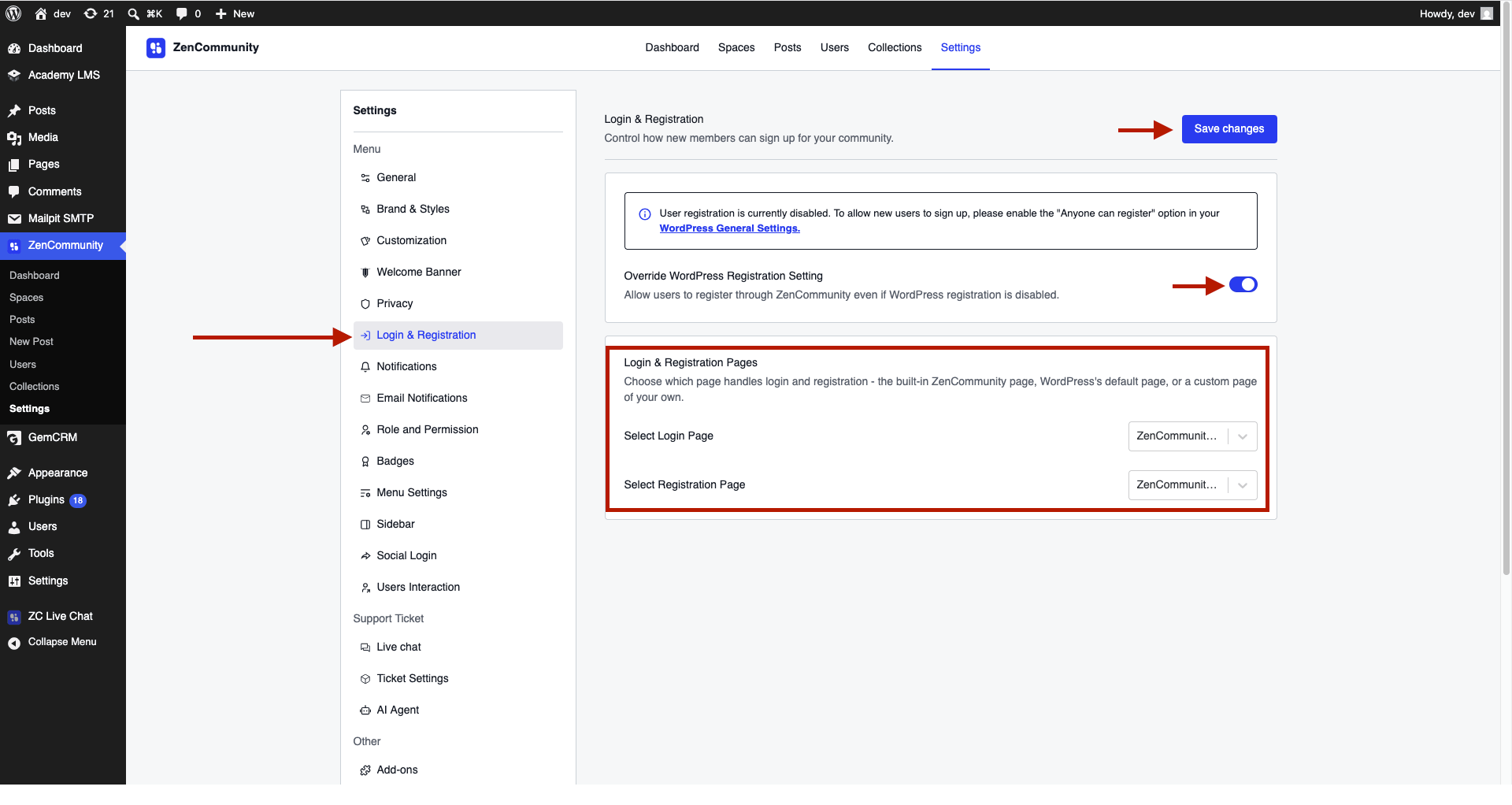Screen dimensions: 1512x805
Task: Click the ZenCommunity logo icon in header
Action: 156,48
